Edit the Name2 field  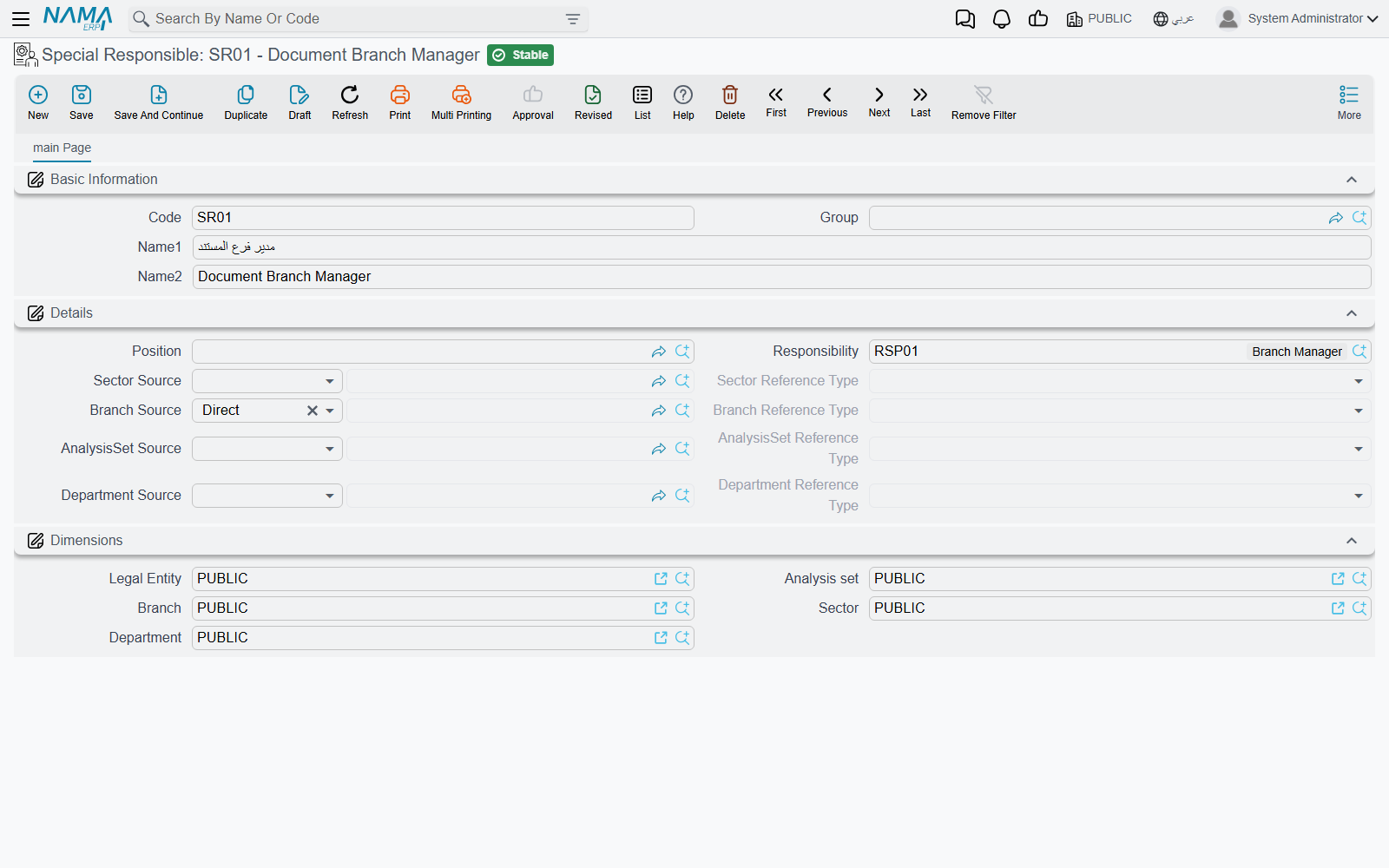pyautogui.click(x=781, y=277)
